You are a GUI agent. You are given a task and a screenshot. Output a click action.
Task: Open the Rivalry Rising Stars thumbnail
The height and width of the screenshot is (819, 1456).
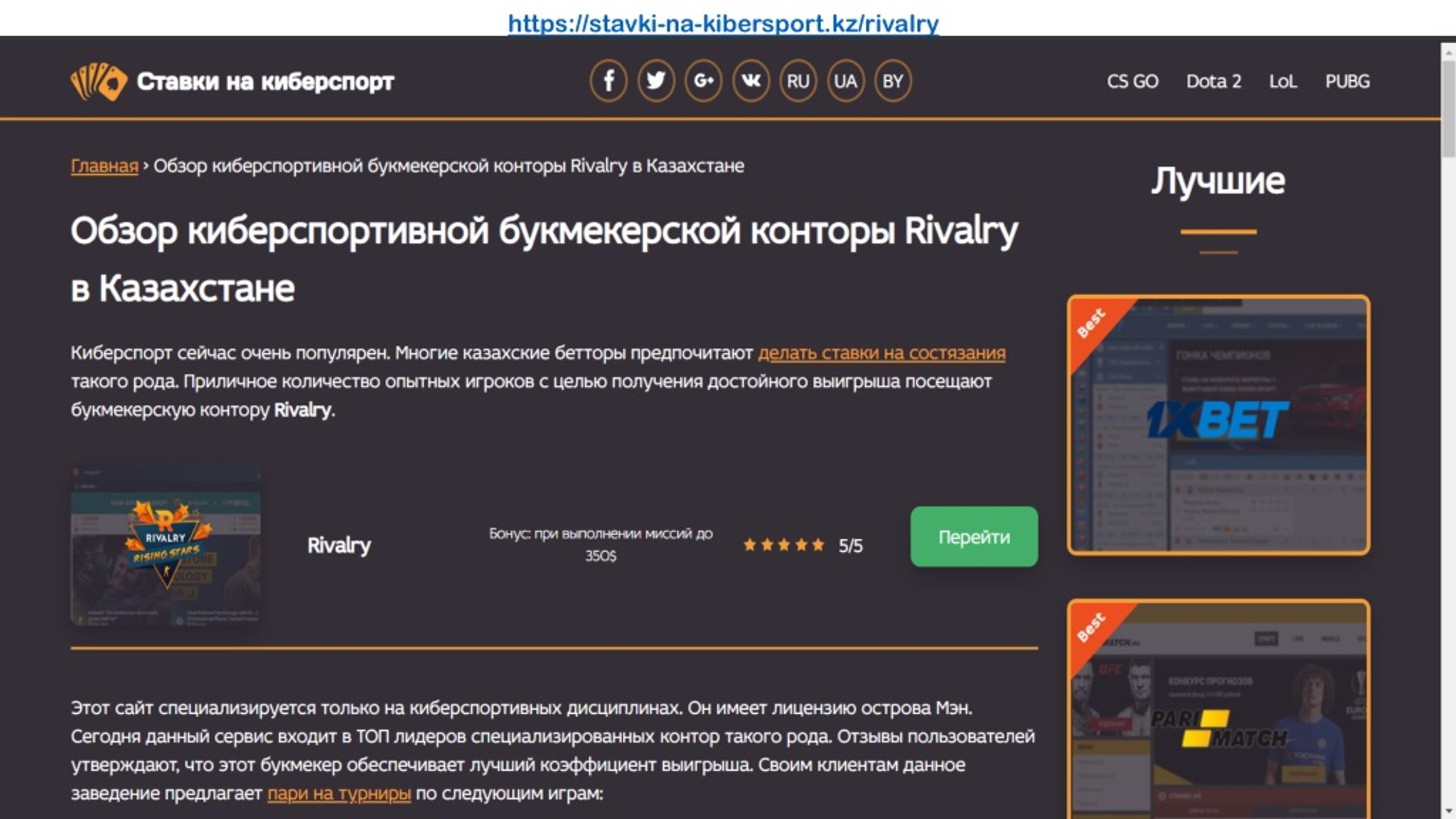click(x=166, y=547)
